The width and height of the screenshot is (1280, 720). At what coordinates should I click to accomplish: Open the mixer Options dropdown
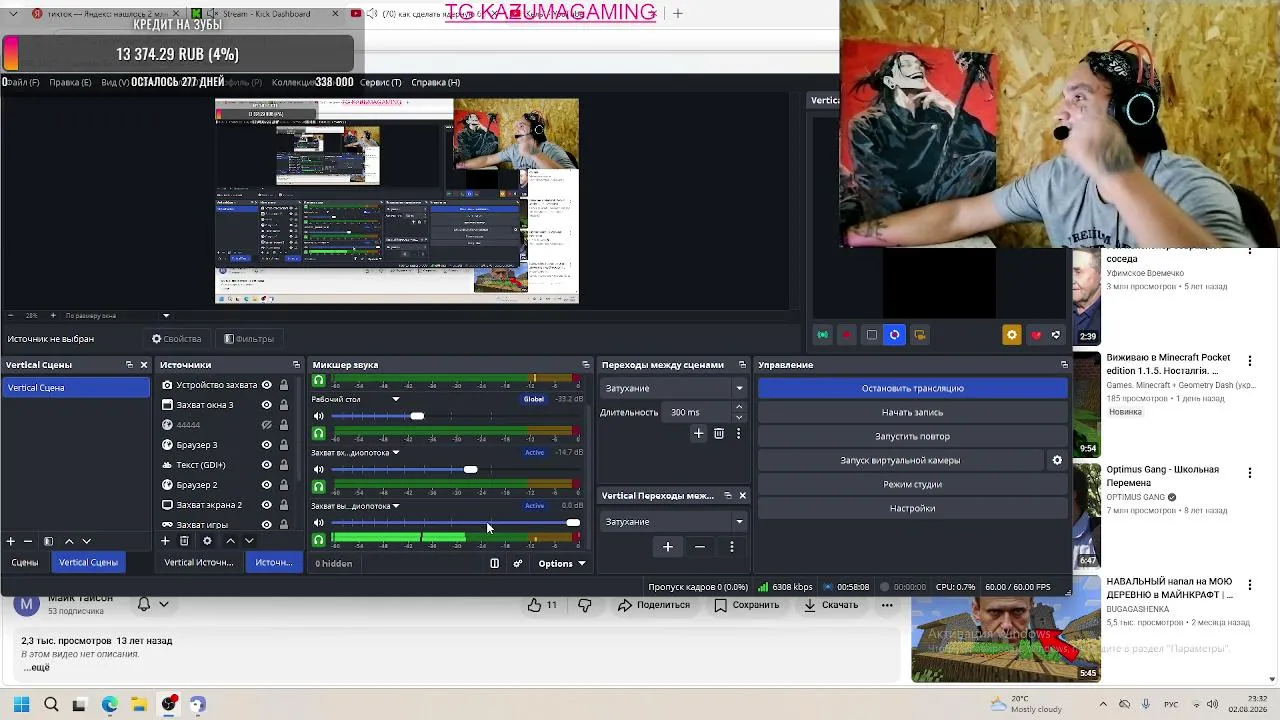[561, 564]
